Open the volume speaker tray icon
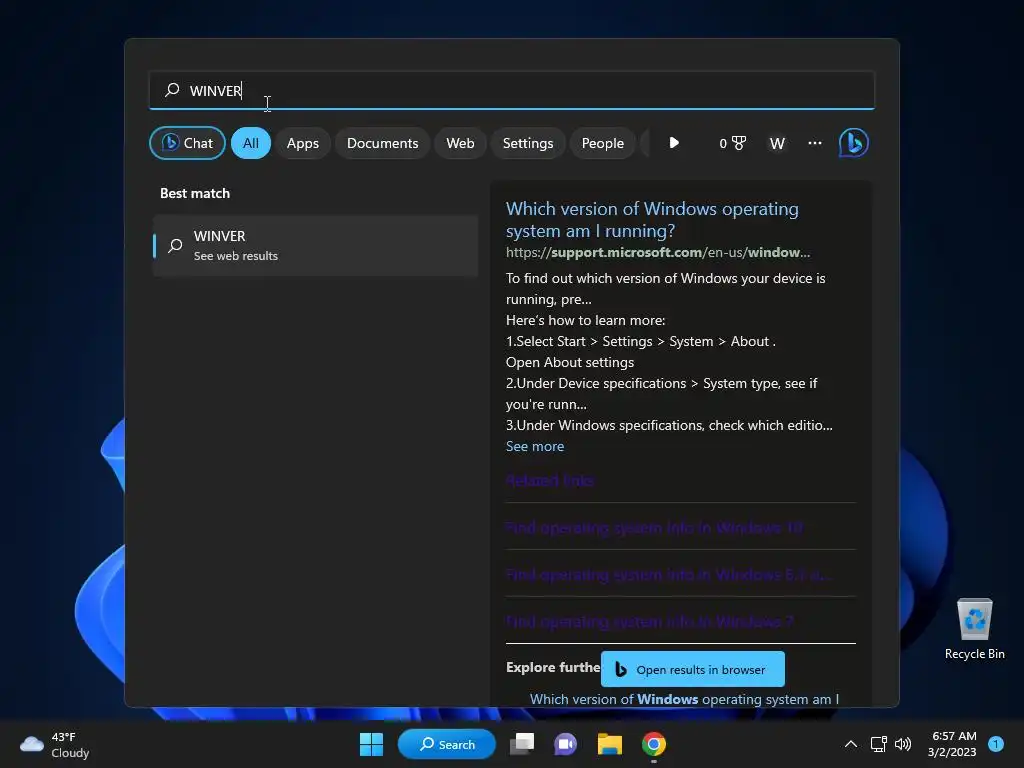The width and height of the screenshot is (1024, 768). (903, 744)
